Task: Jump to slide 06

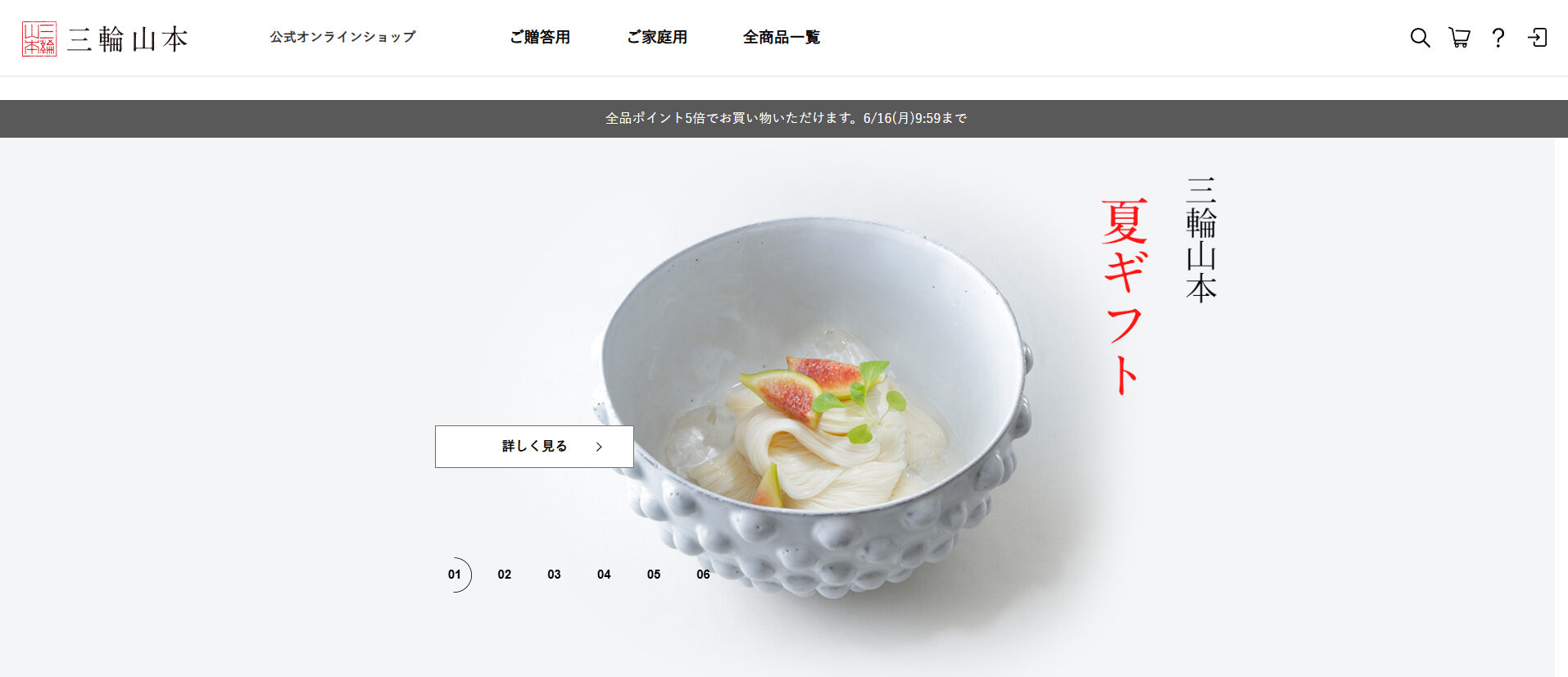Action: coord(704,575)
